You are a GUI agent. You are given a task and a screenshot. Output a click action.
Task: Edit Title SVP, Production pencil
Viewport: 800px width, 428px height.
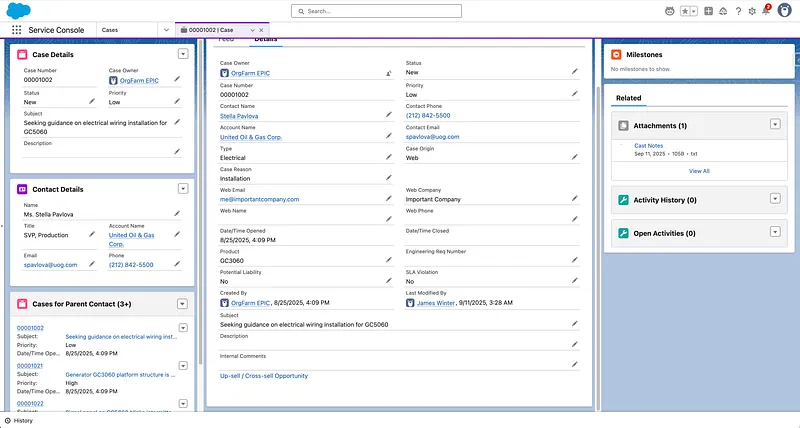tap(92, 234)
